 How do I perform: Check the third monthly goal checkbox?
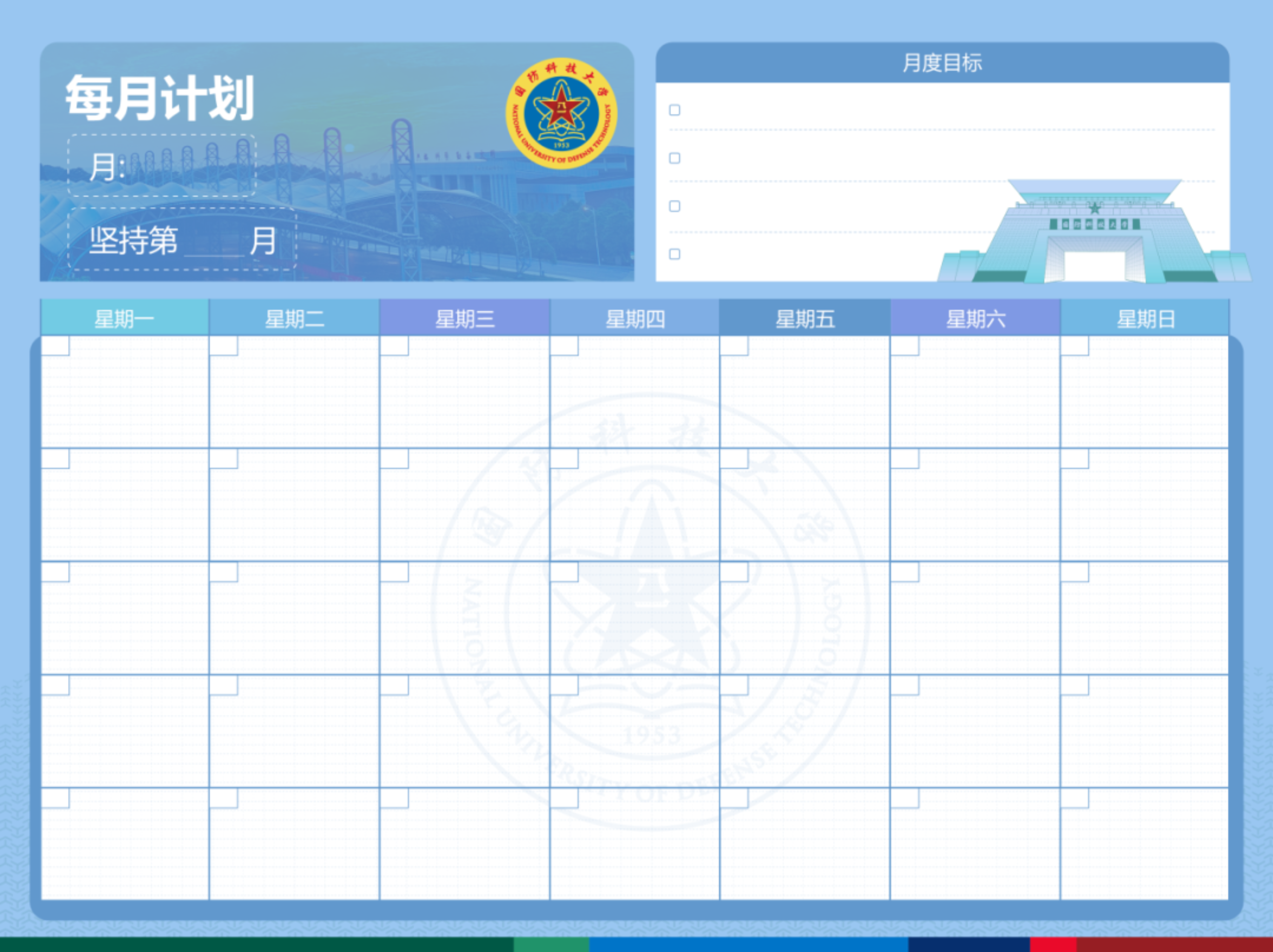pyautogui.click(x=674, y=206)
